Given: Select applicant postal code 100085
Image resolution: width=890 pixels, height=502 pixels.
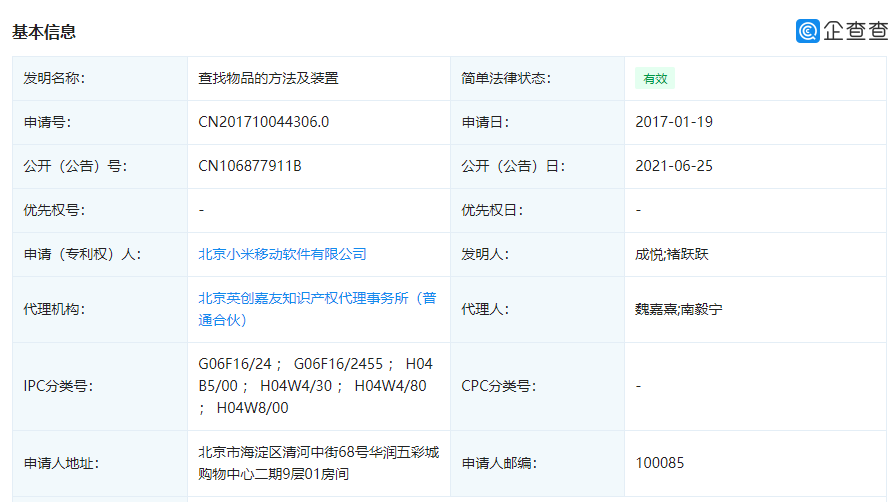Looking at the screenshot, I should (660, 463).
